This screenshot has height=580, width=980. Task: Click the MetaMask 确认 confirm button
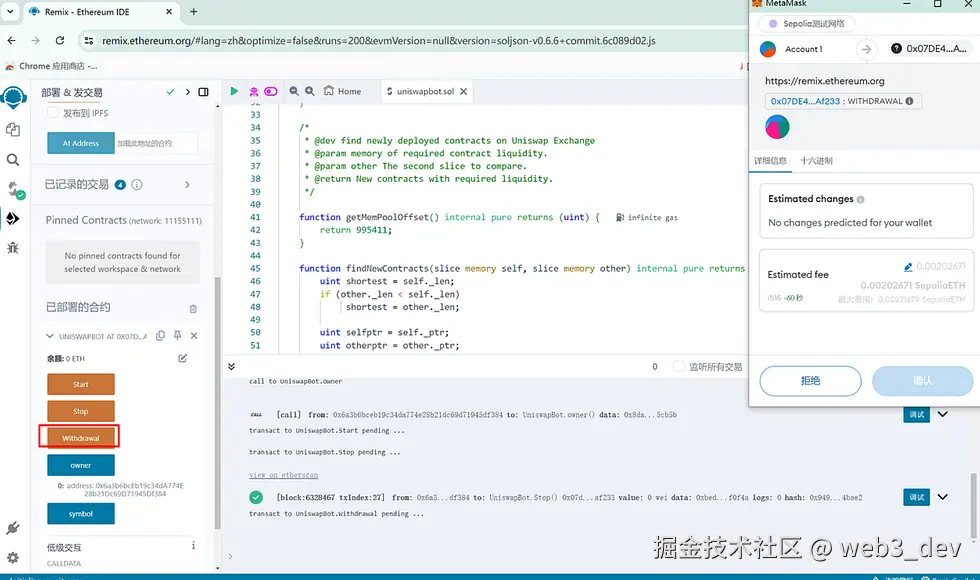pos(922,381)
